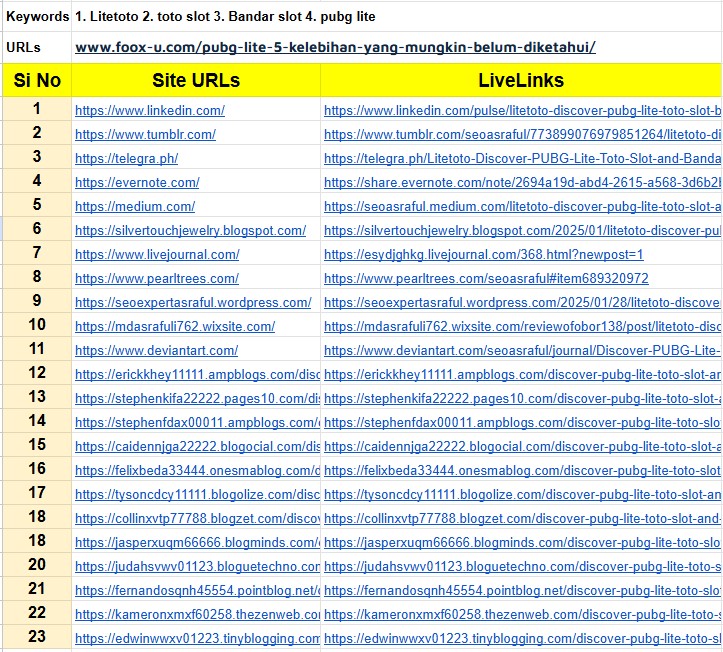Open the stephenkifa22222.pages10.com live link
The width and height of the screenshot is (723, 652).
point(522,398)
